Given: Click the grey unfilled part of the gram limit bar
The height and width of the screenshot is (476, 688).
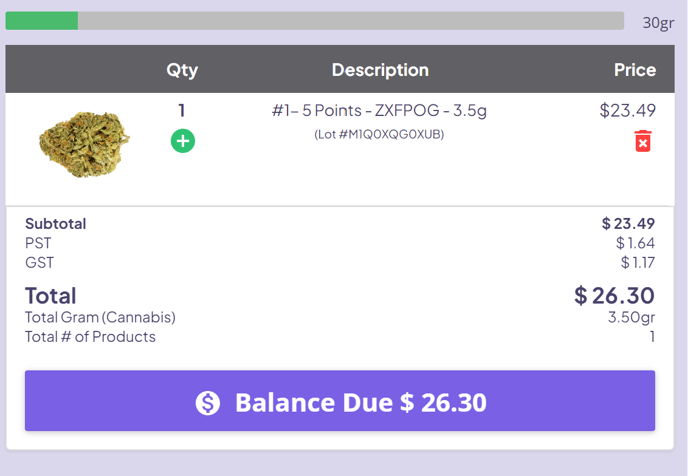Looking at the screenshot, I should [x=351, y=21].
